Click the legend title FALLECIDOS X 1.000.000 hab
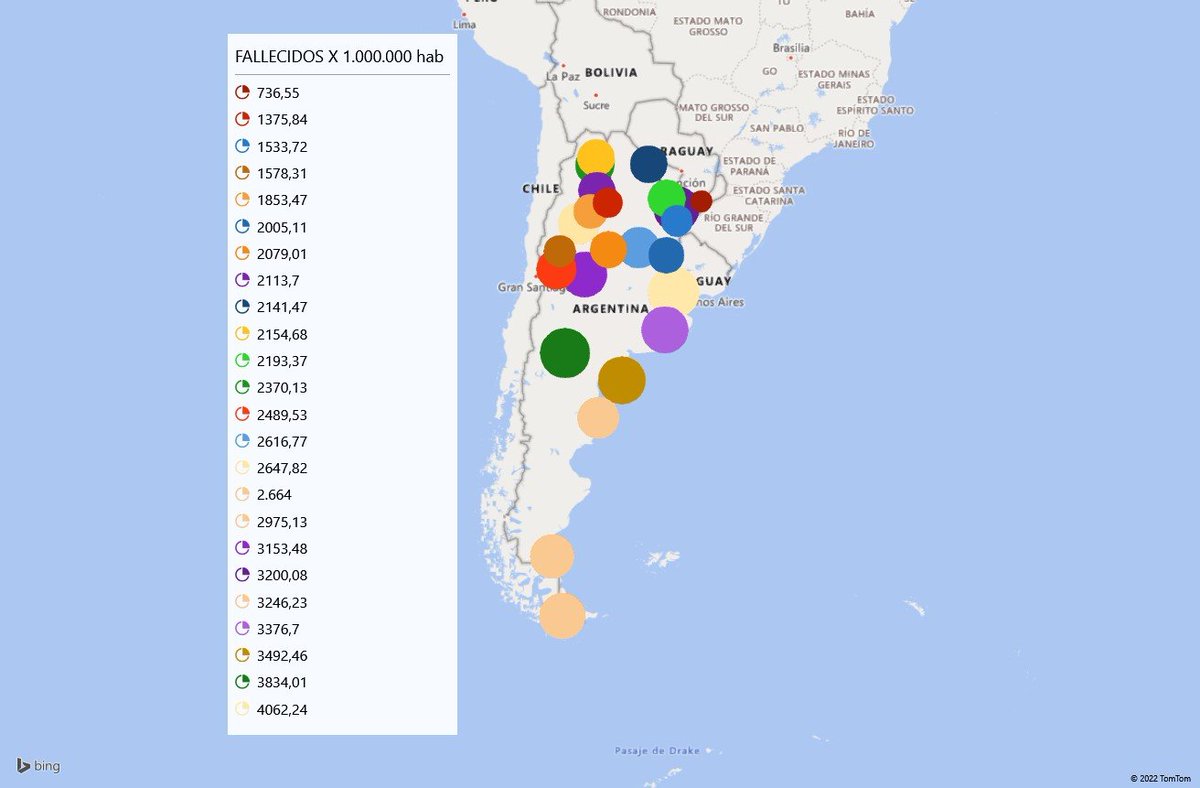The width and height of the screenshot is (1200, 788). (339, 57)
